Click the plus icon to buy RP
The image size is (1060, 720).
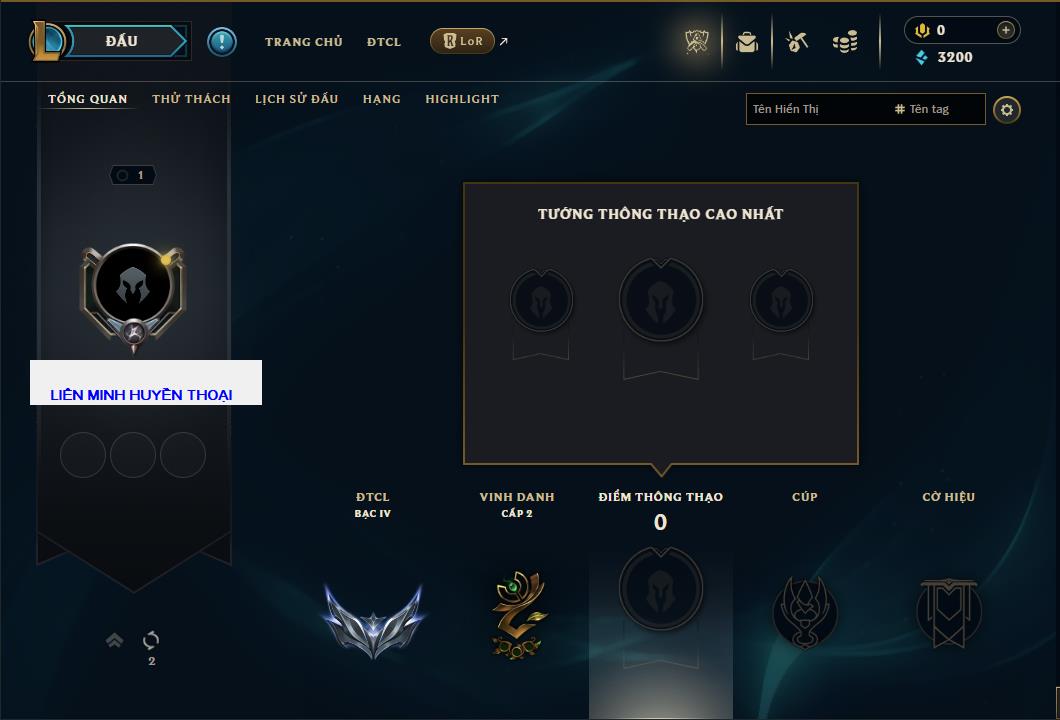(x=1006, y=30)
